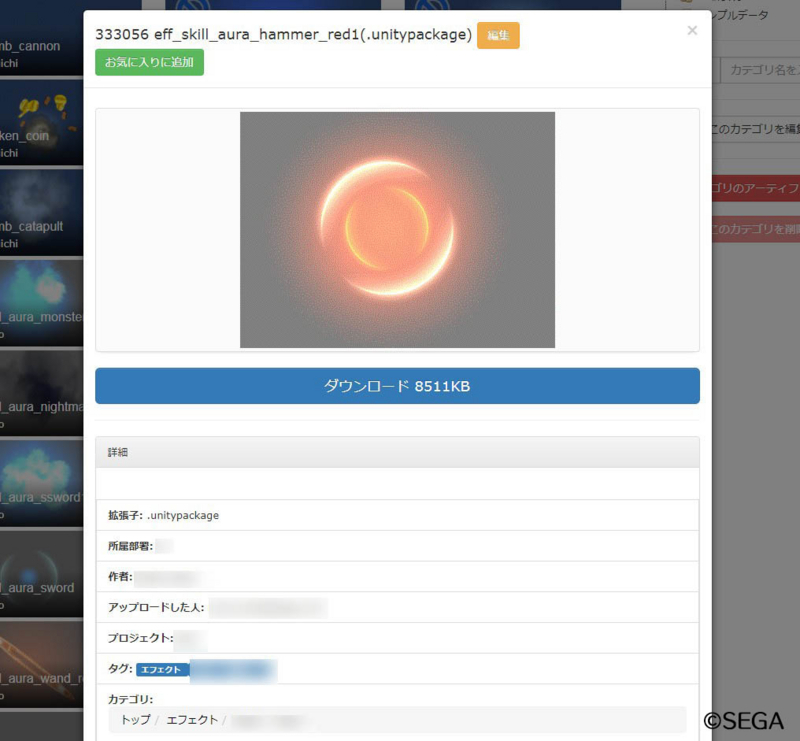The width and height of the screenshot is (800, 741).
Task: Open the ken_coin effect thumbnail
Action: click(x=41, y=123)
